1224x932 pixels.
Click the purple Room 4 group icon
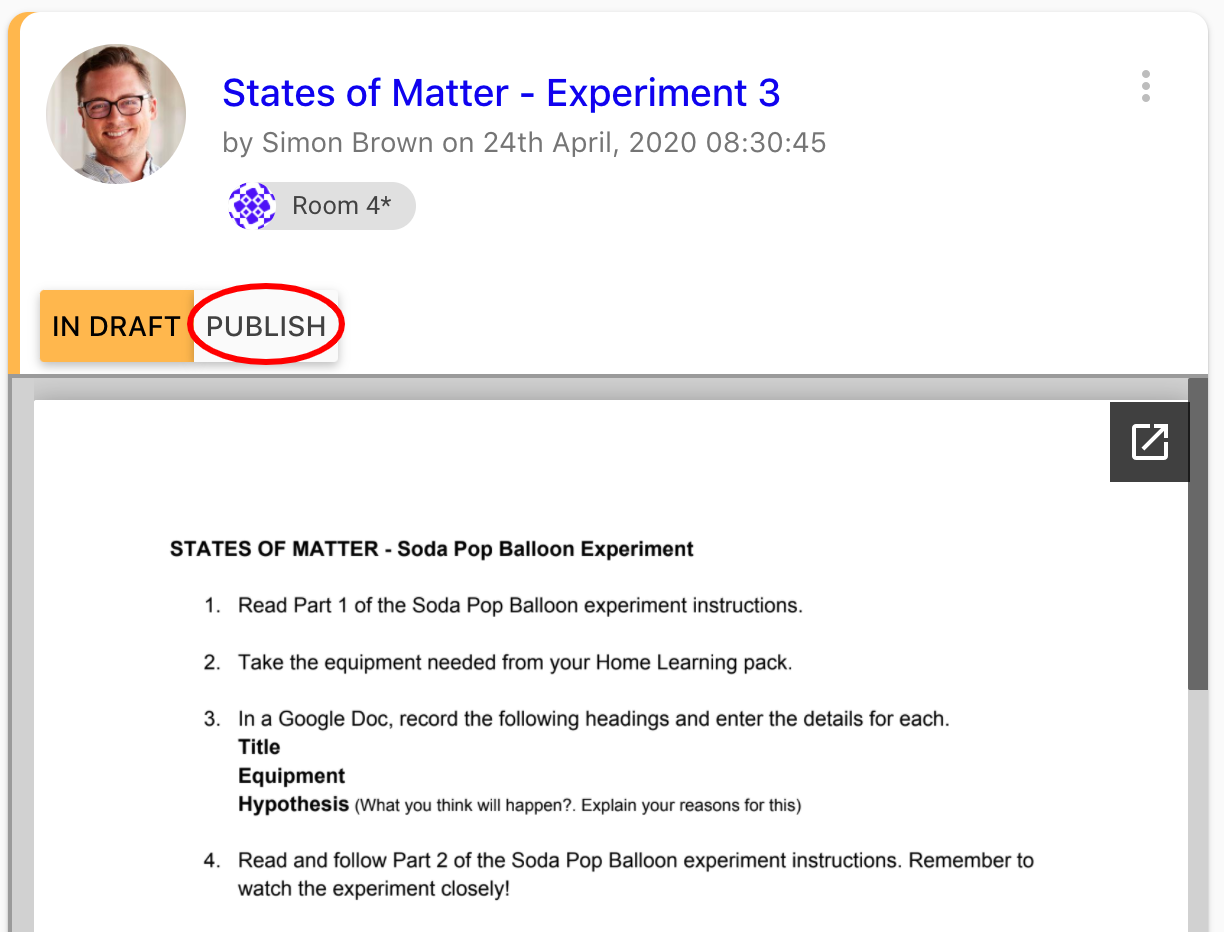(252, 206)
